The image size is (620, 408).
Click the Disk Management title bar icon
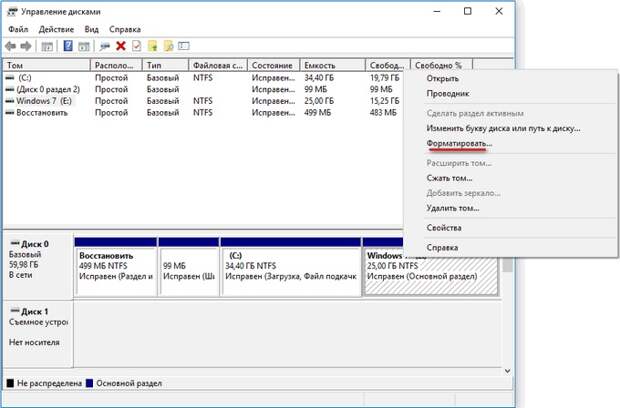[x=13, y=11]
